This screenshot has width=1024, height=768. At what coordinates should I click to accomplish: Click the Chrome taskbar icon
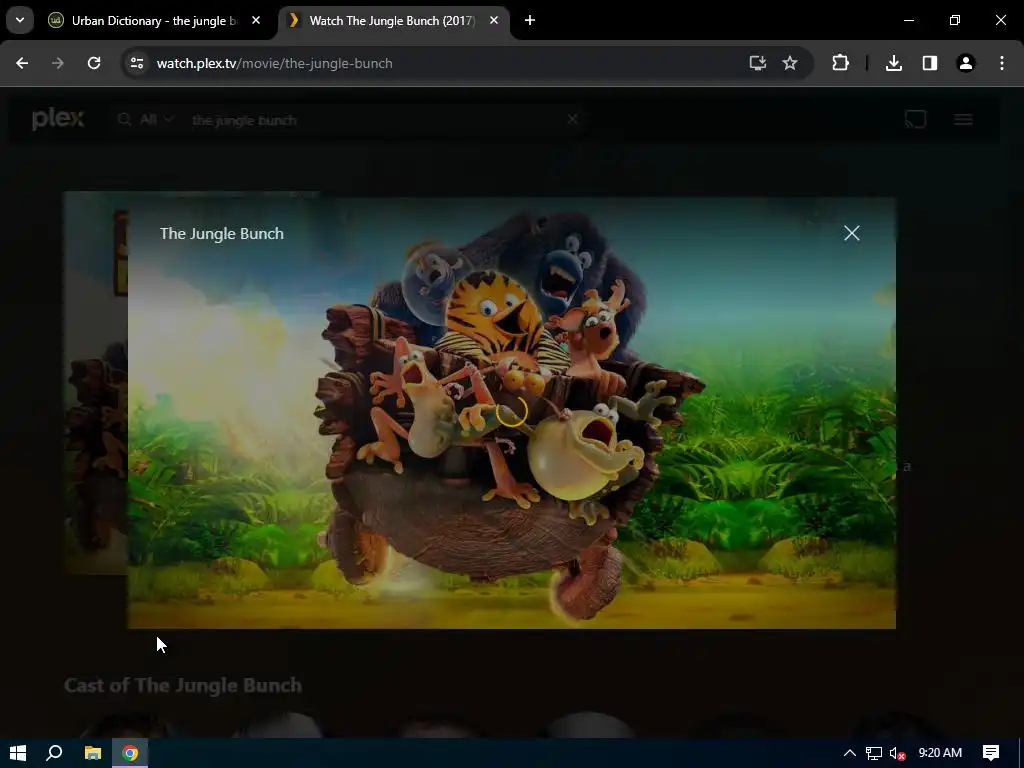pyautogui.click(x=130, y=753)
